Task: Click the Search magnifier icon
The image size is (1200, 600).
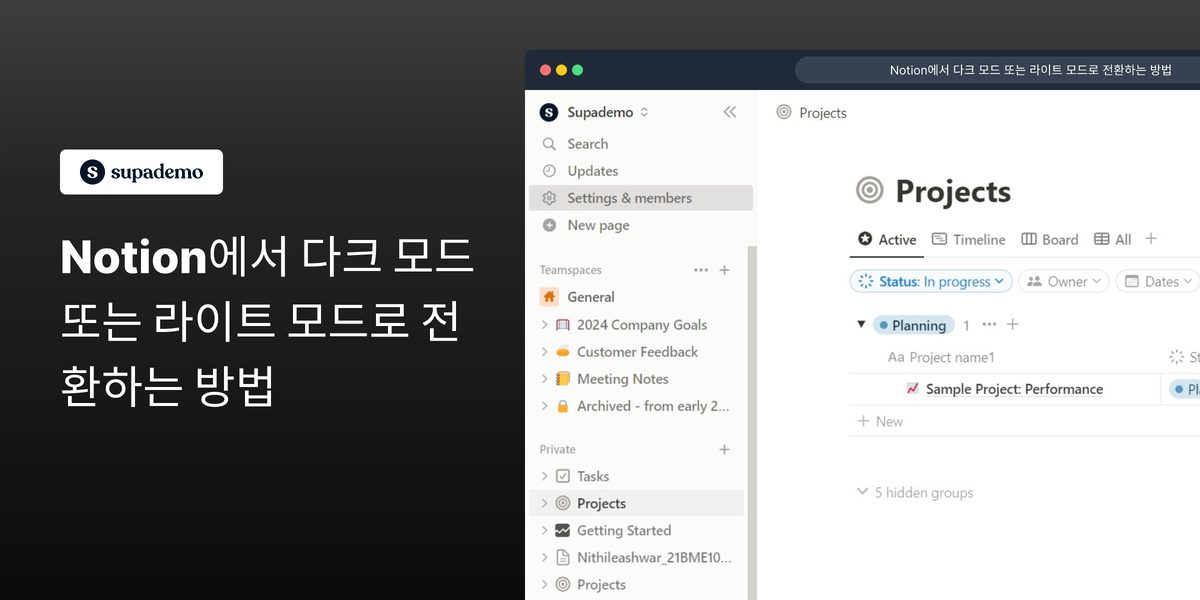Action: pyautogui.click(x=549, y=144)
